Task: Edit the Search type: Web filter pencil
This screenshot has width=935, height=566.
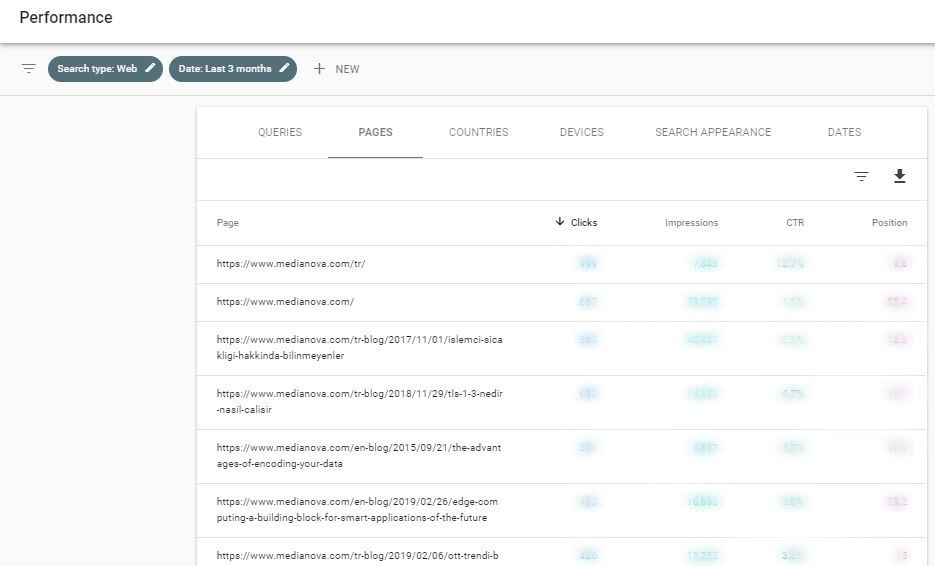Action: pos(150,68)
